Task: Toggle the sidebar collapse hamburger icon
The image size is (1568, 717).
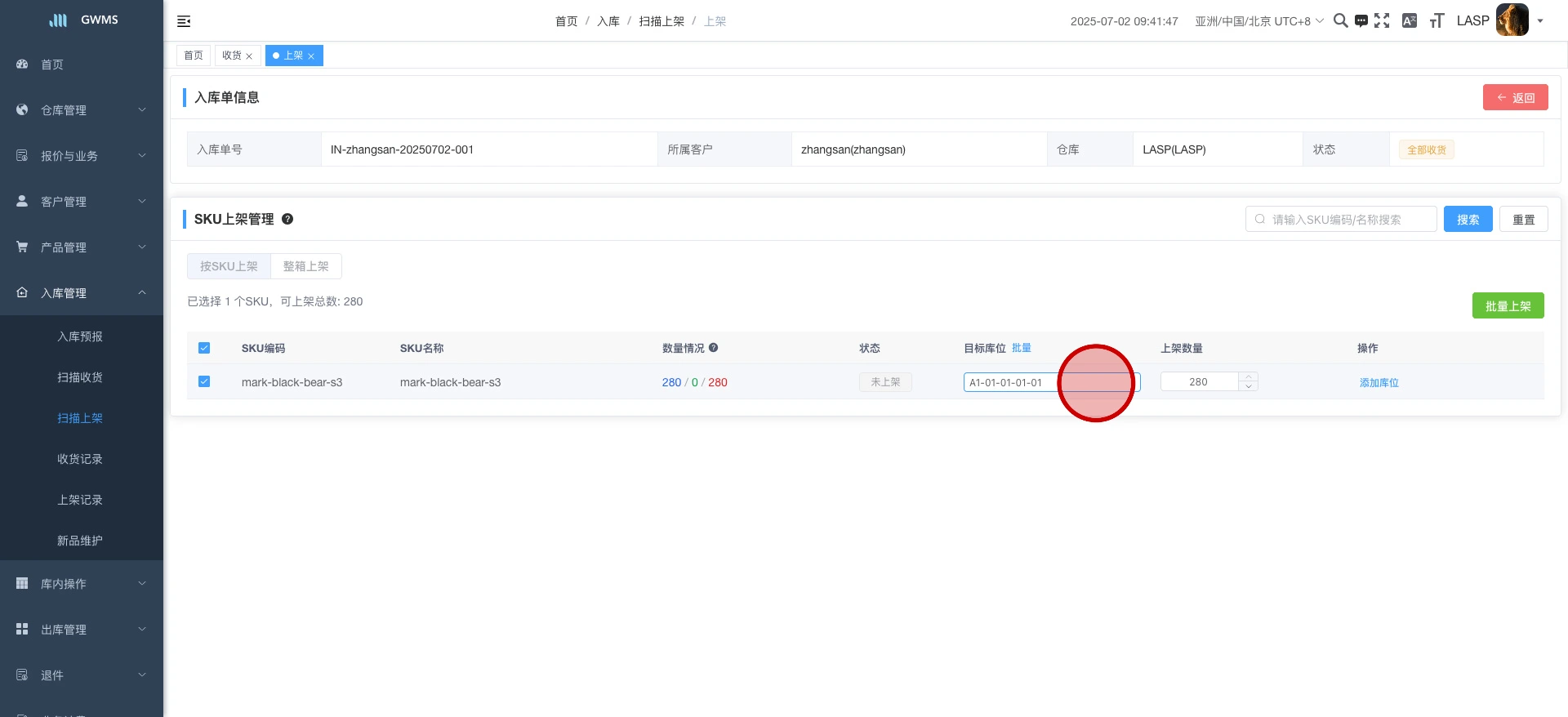Action: (184, 21)
